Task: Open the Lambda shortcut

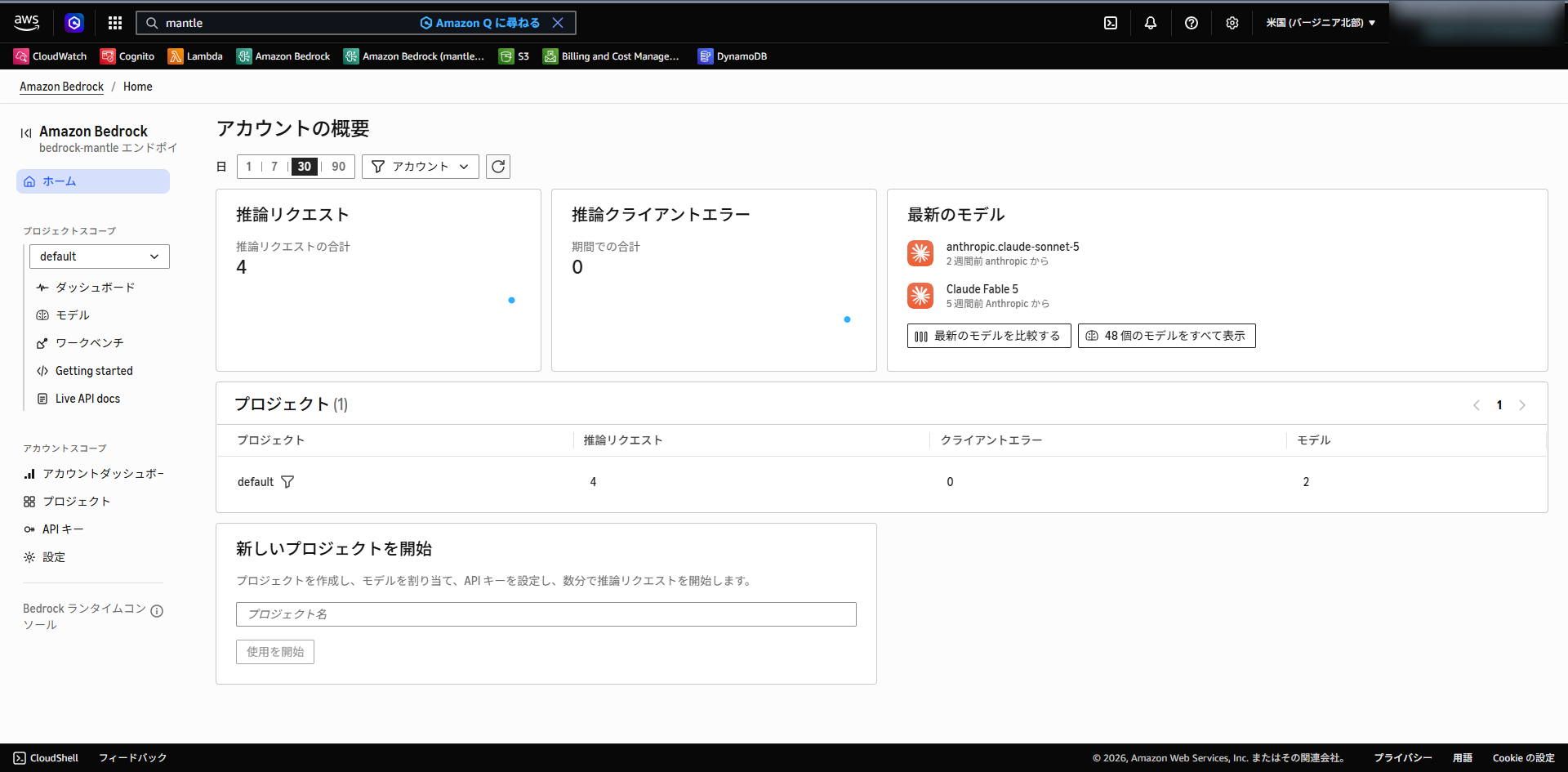Action: tap(195, 56)
